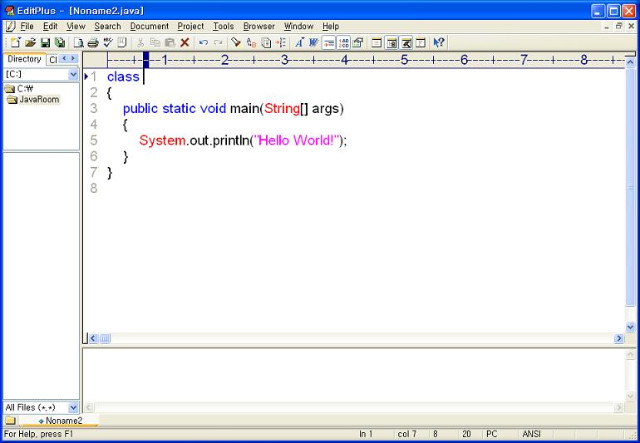Screen dimensions: 640x443
Task: Select the Directory tab in side panel
Action: pyautogui.click(x=24, y=59)
